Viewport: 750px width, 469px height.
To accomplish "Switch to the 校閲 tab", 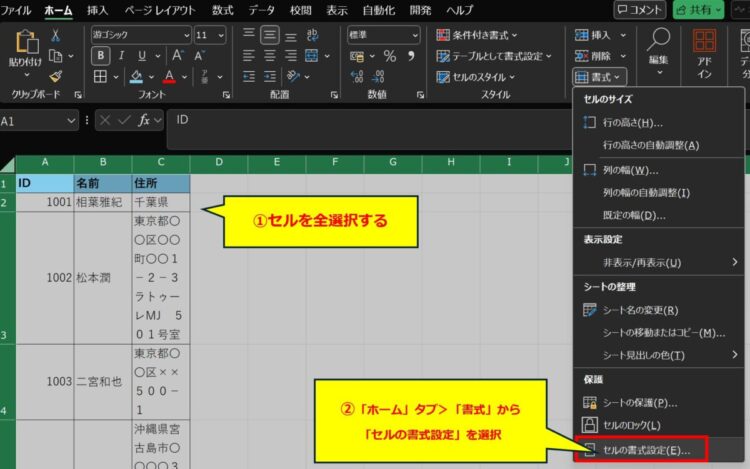I will (300, 10).
